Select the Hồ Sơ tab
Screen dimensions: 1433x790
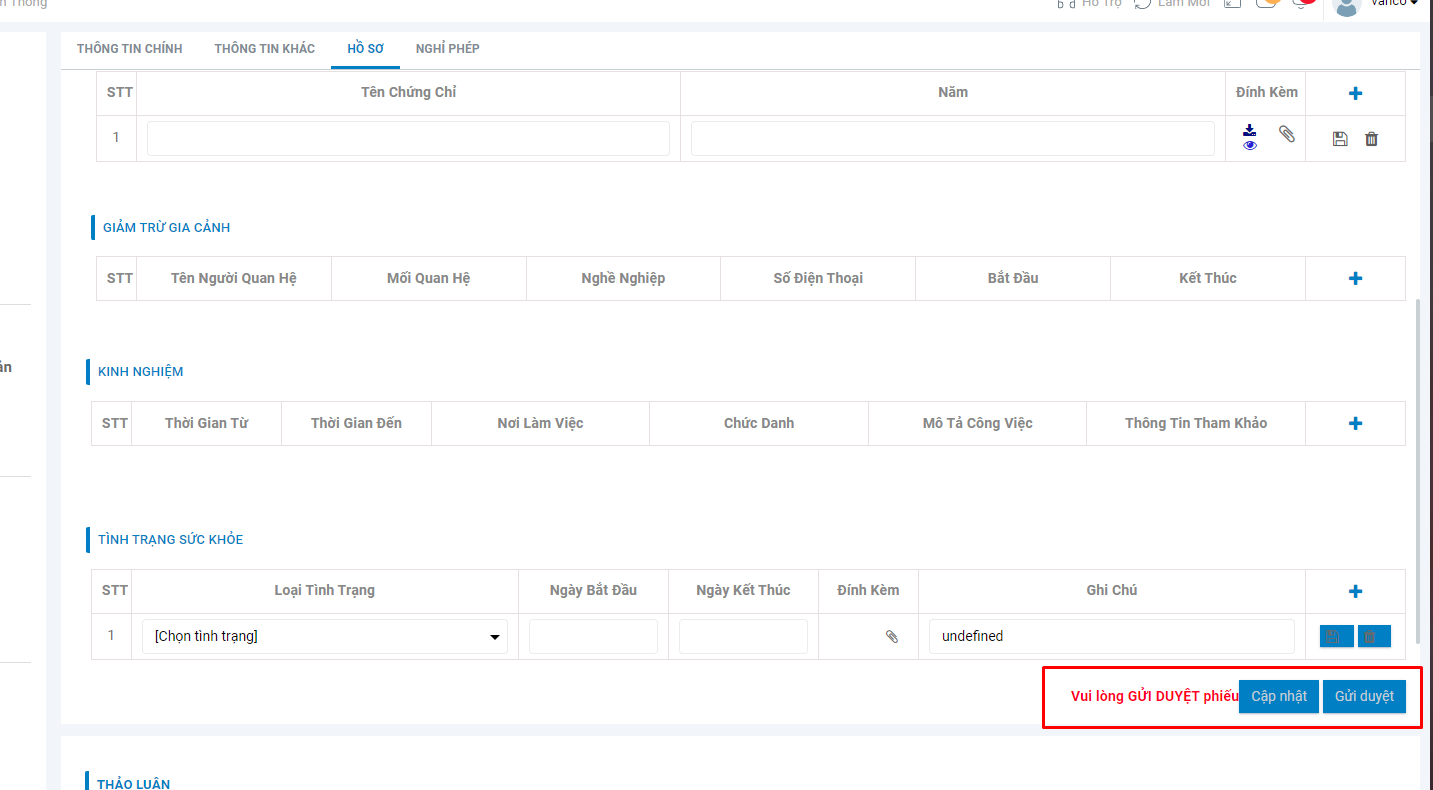point(366,48)
